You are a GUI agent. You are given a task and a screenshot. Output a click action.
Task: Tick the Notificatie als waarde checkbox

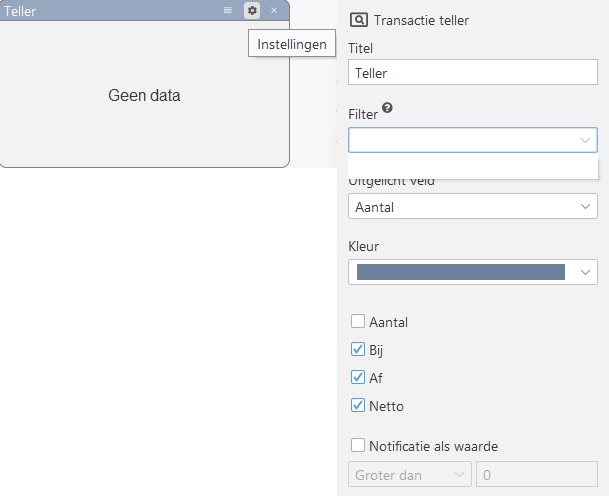click(x=358, y=446)
